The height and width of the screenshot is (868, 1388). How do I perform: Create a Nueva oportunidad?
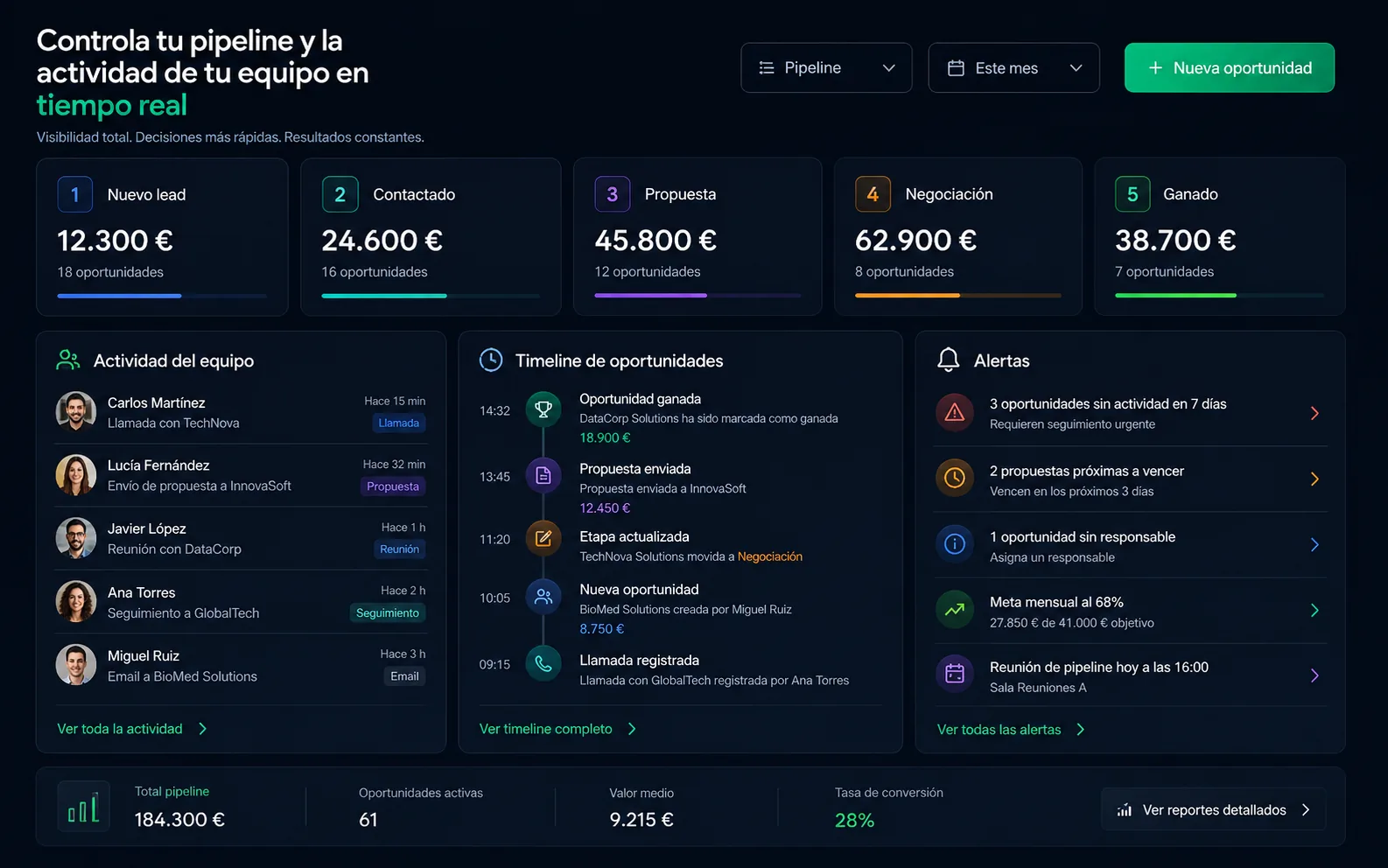coord(1230,67)
